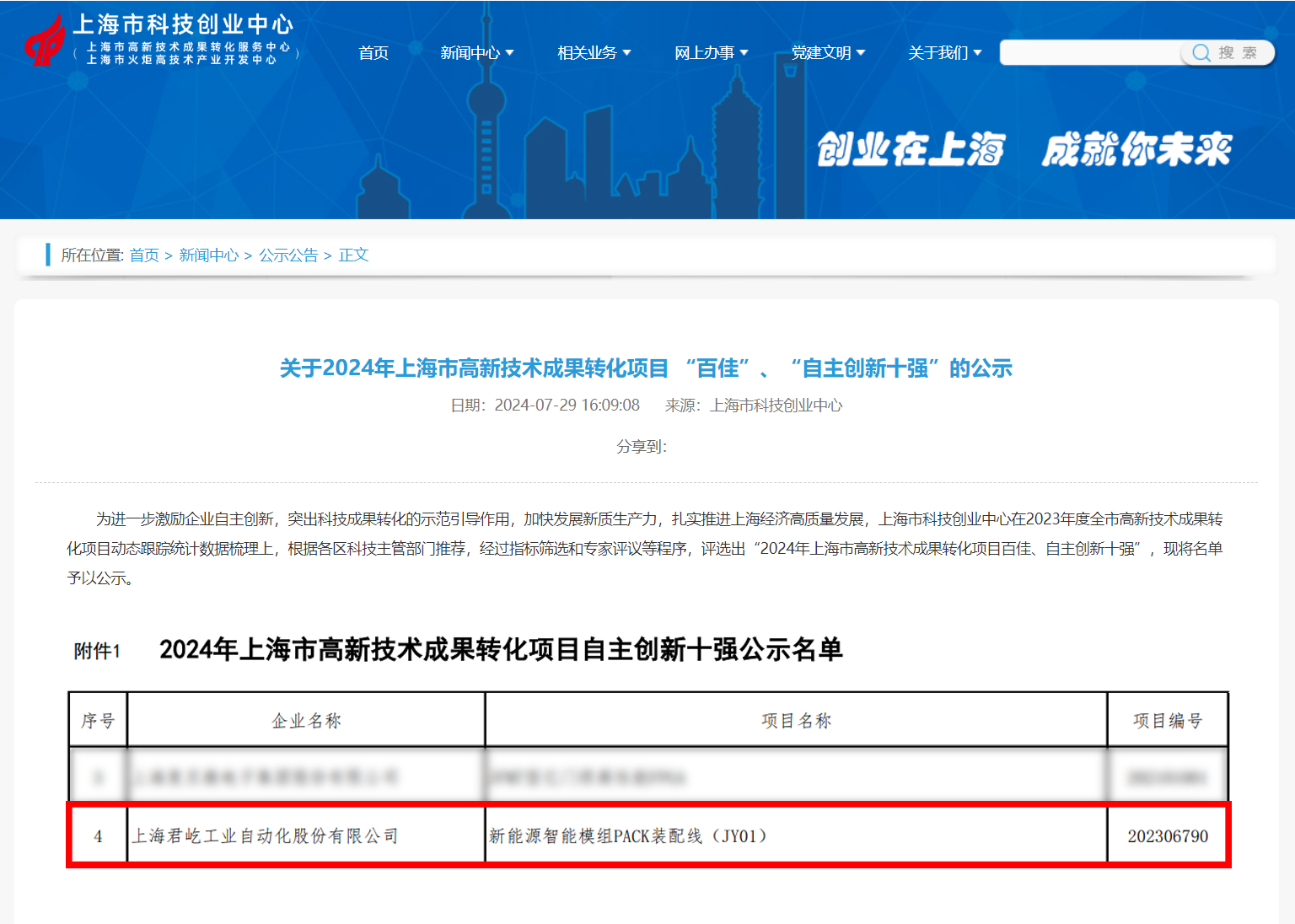Click the 项目编号 column header

pos(1168,721)
